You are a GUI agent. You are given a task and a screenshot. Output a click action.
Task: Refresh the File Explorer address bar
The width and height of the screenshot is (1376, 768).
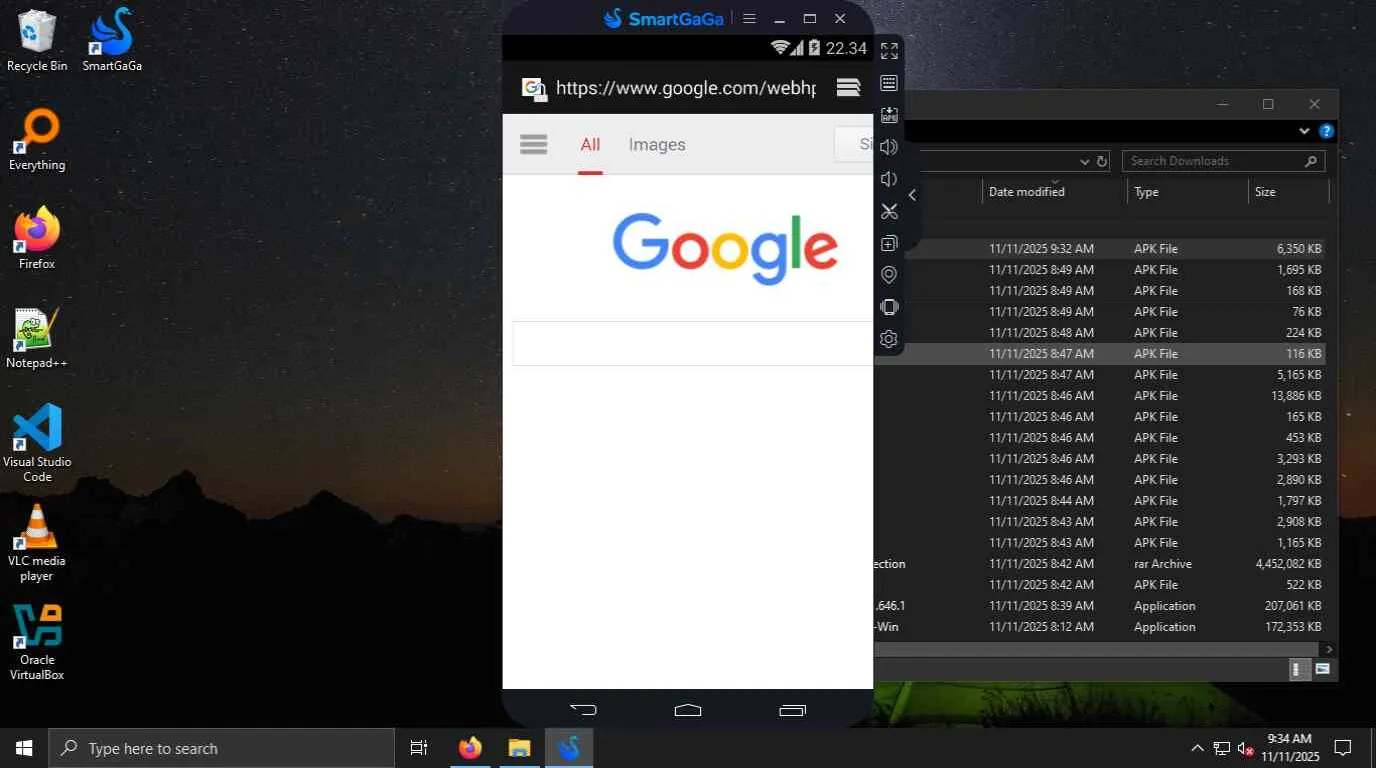[x=1102, y=161]
